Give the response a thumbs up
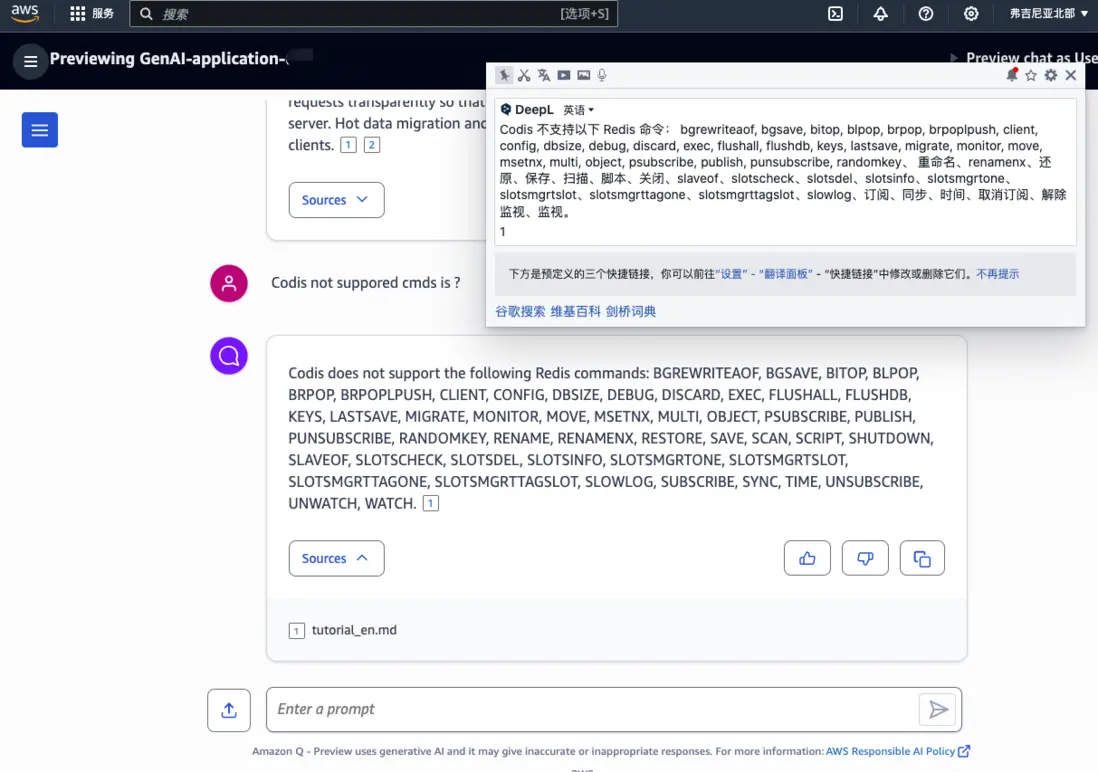The image size is (1098, 772). 807,558
